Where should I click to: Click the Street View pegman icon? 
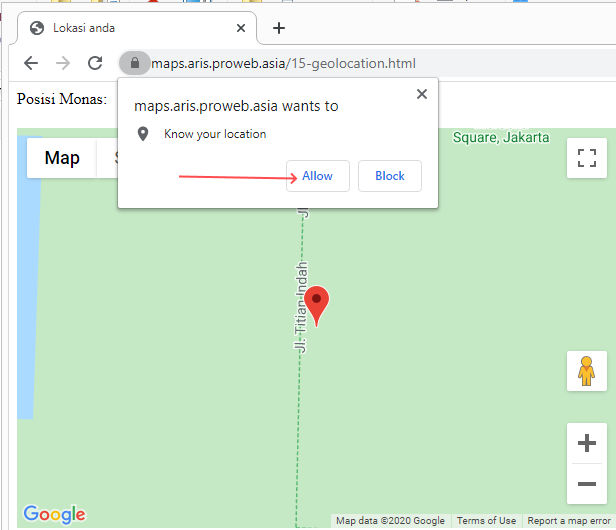coord(587,371)
